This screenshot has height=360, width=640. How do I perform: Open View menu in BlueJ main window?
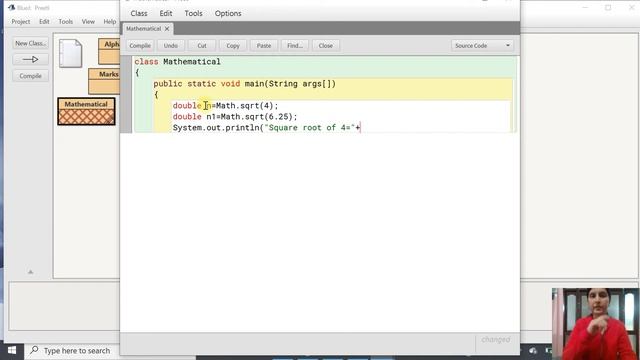pyautogui.click(x=88, y=22)
